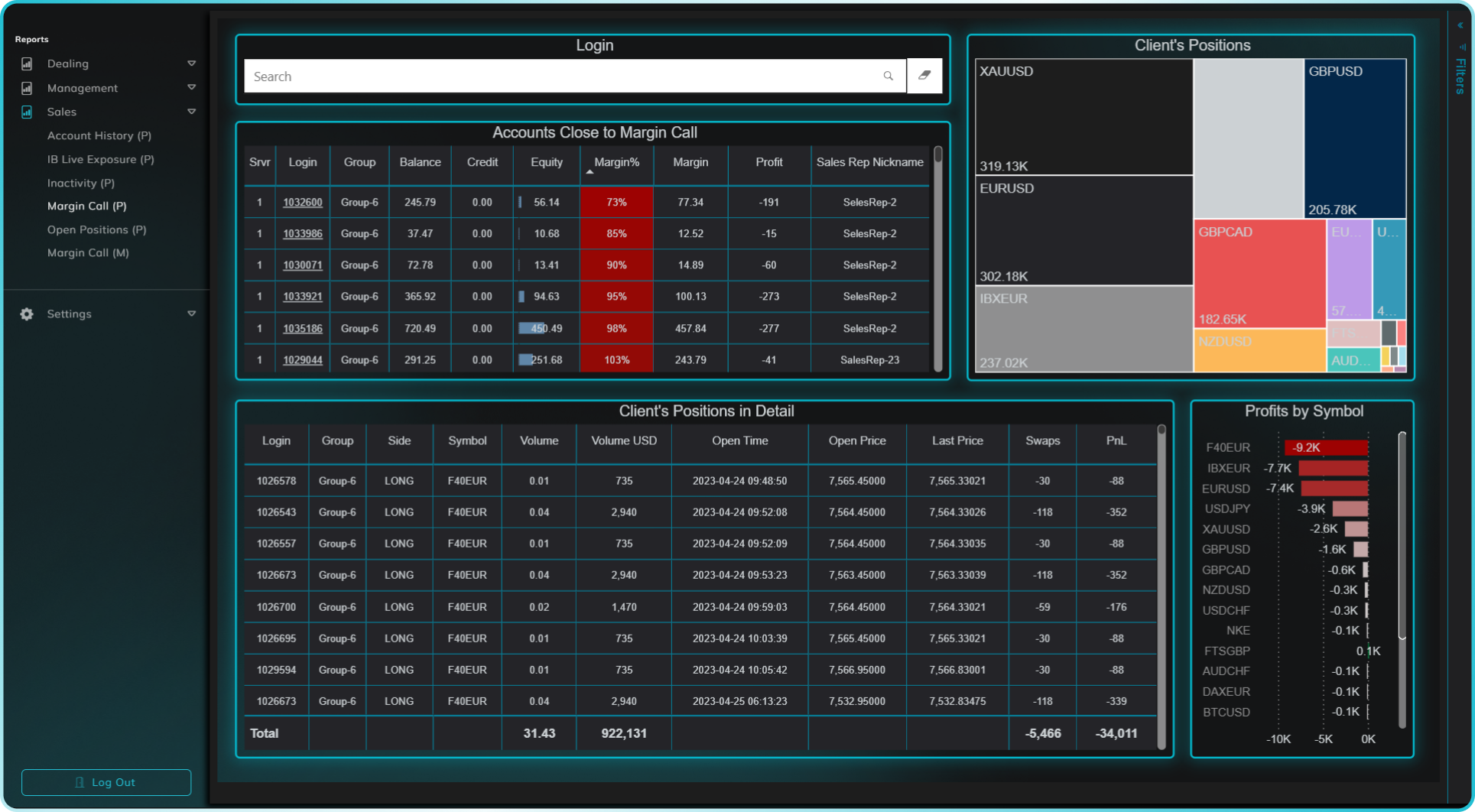Click 73% Margin cell
The image size is (1475, 812).
616,203
